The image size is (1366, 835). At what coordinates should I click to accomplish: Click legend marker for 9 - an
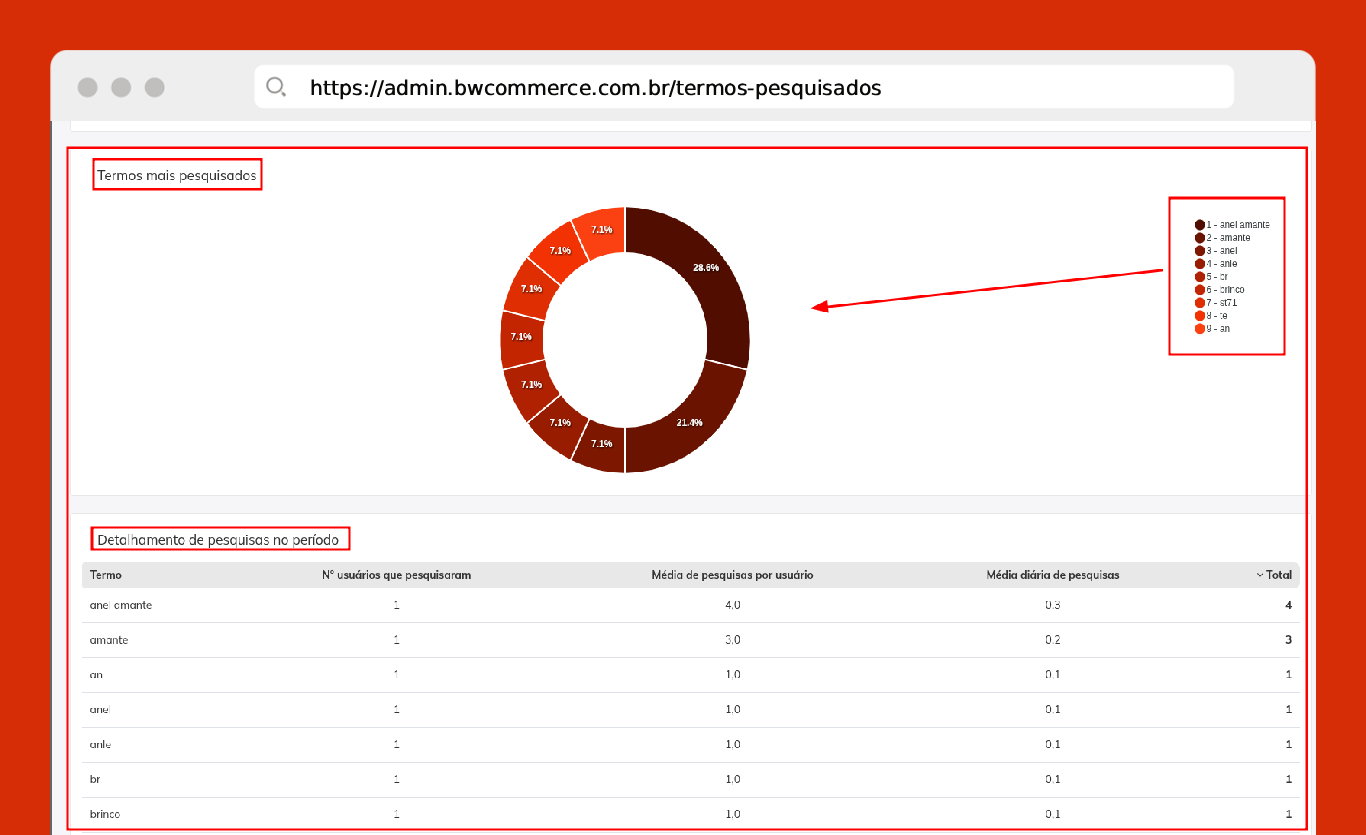pos(1200,328)
